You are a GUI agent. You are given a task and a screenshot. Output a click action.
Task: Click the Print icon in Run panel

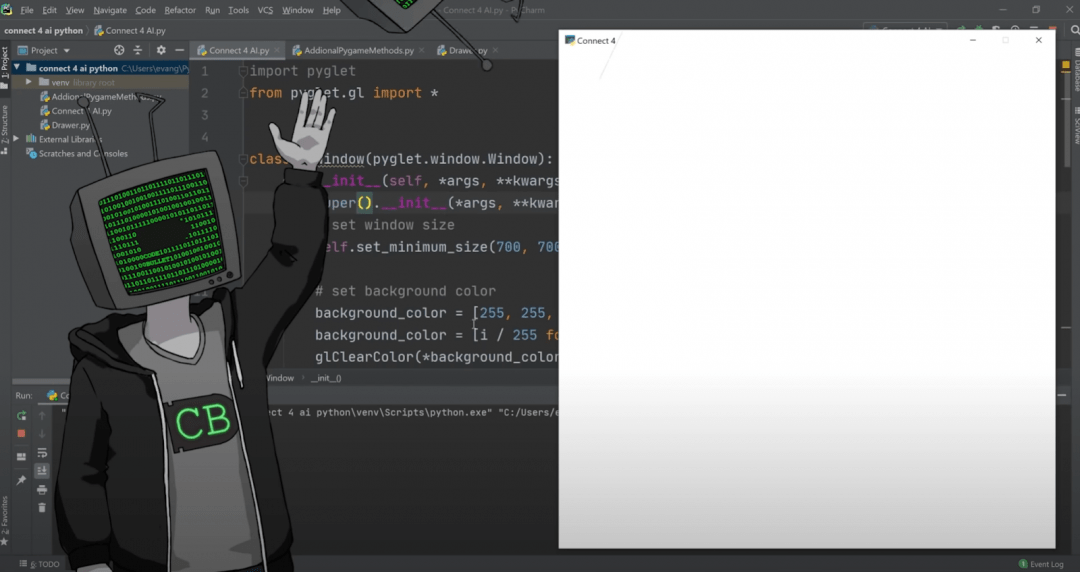(x=42, y=489)
